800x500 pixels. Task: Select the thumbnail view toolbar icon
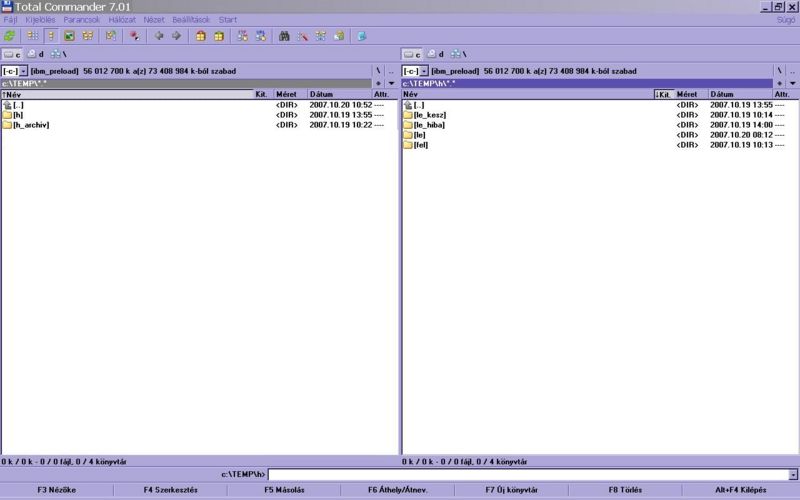point(70,36)
